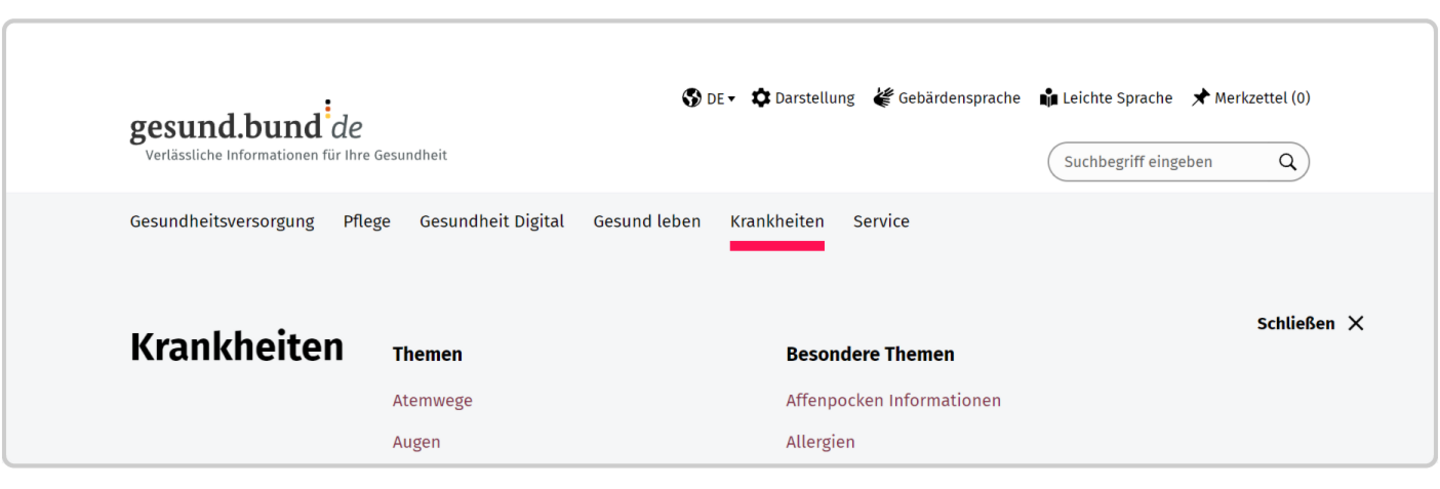The width and height of the screenshot is (1440, 489).
Task: Open the Service menu
Action: coord(881,221)
